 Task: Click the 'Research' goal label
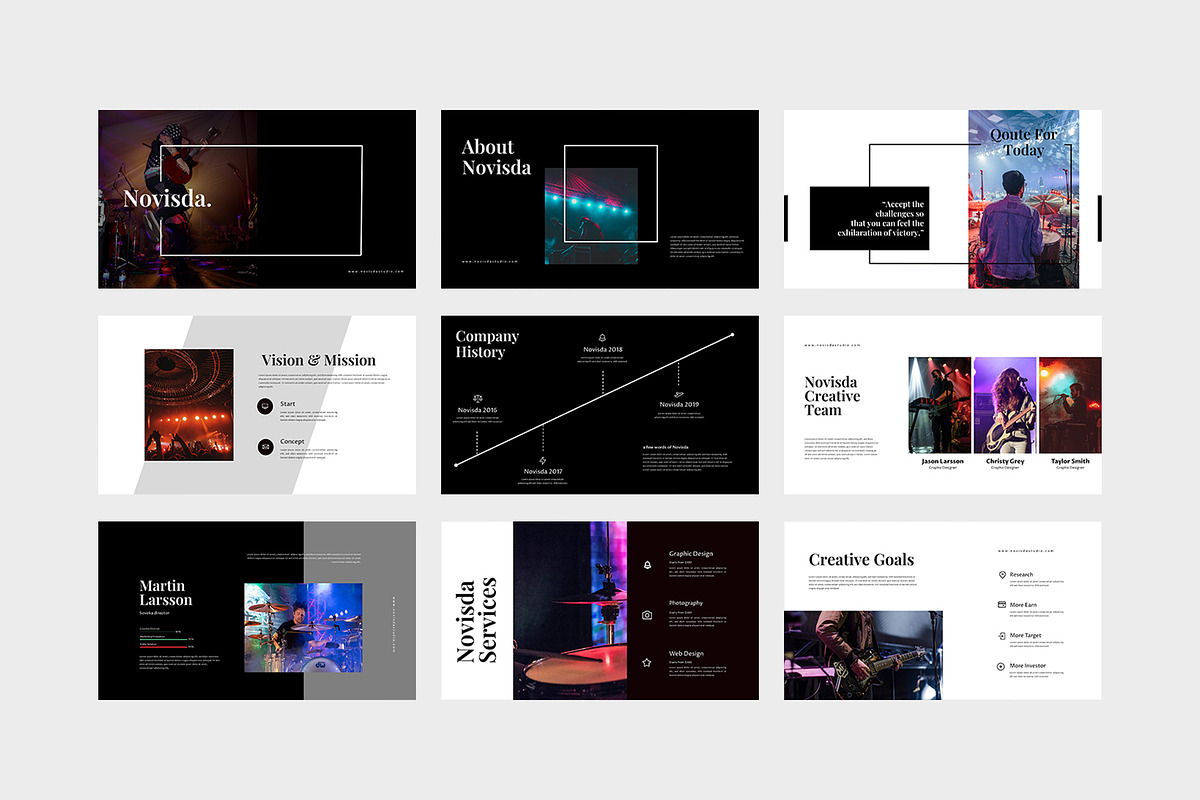pos(1021,575)
